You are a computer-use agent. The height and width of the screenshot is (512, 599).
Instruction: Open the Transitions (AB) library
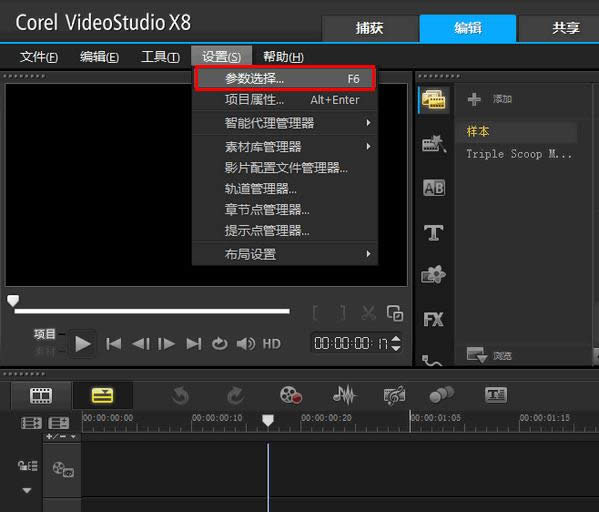[434, 188]
